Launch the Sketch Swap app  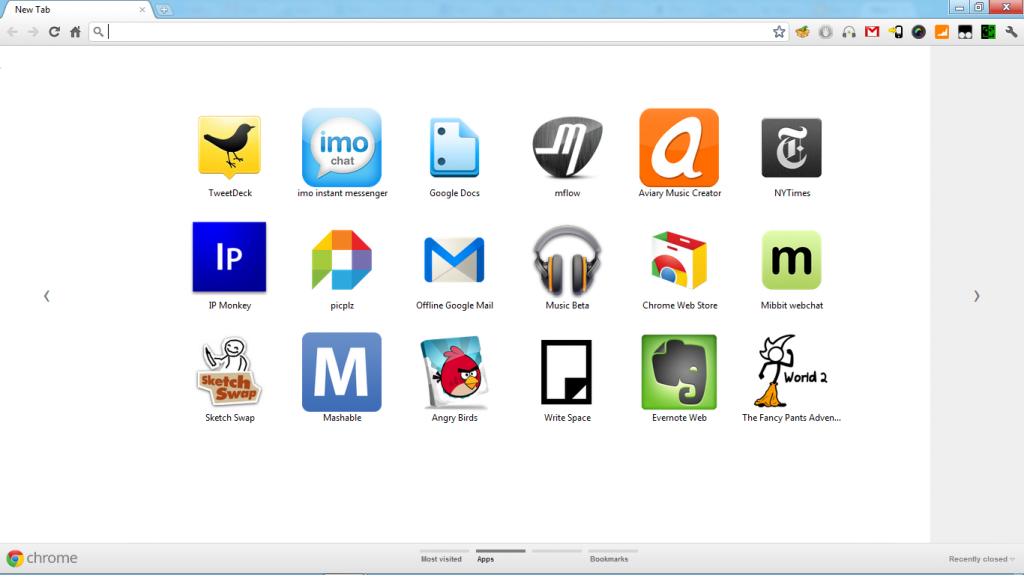(229, 372)
